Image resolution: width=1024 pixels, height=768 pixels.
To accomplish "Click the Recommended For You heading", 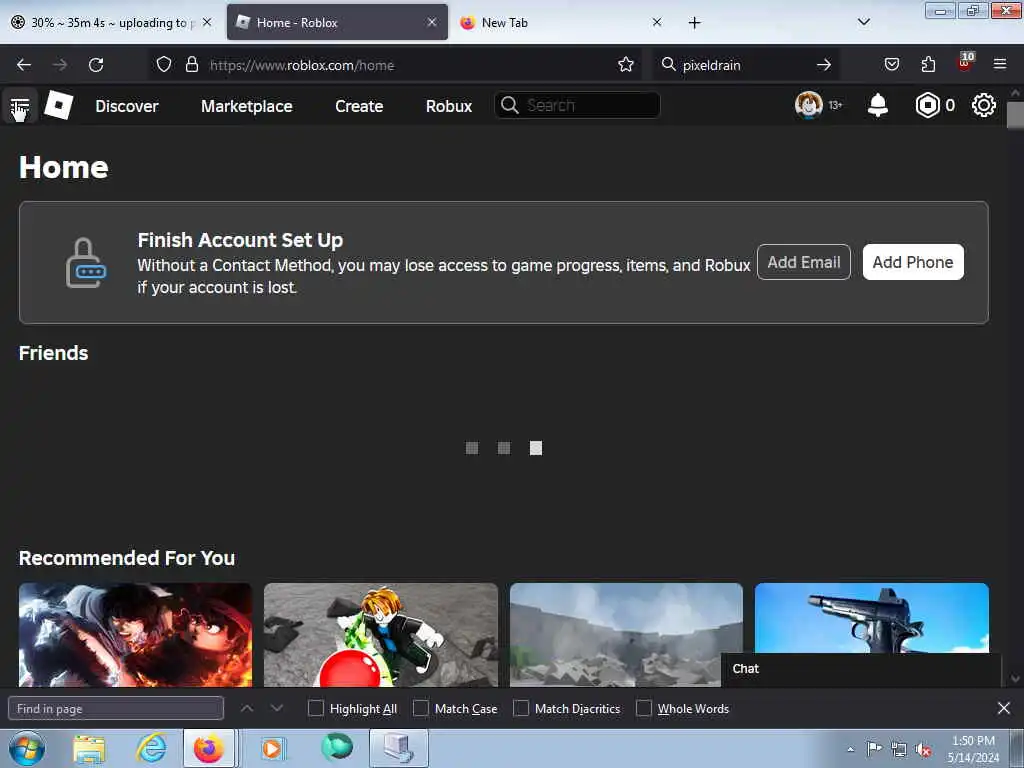I will [x=127, y=558].
